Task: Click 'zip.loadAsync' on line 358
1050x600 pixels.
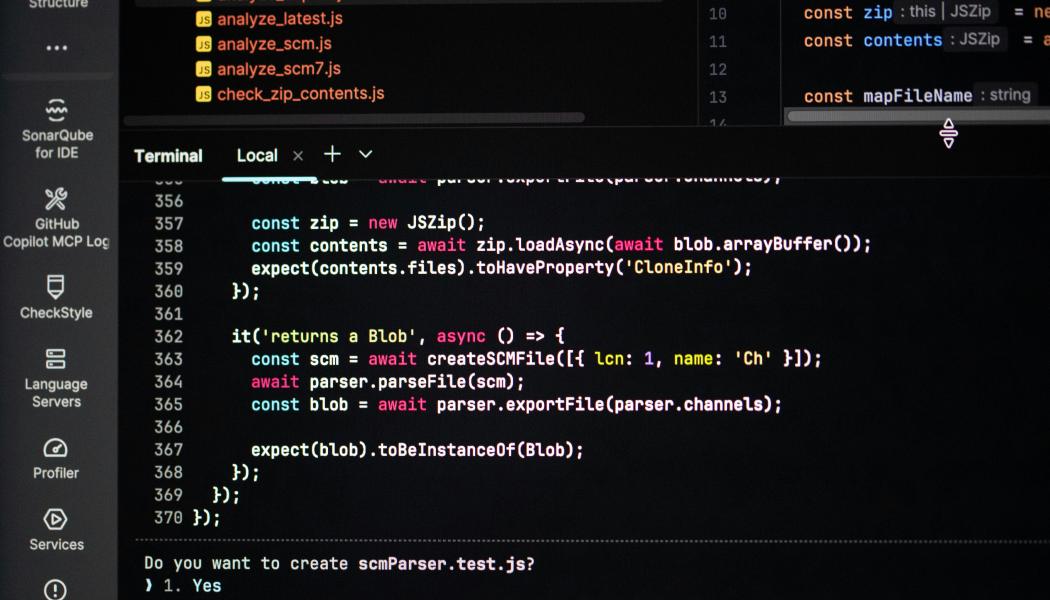Action: [540, 244]
